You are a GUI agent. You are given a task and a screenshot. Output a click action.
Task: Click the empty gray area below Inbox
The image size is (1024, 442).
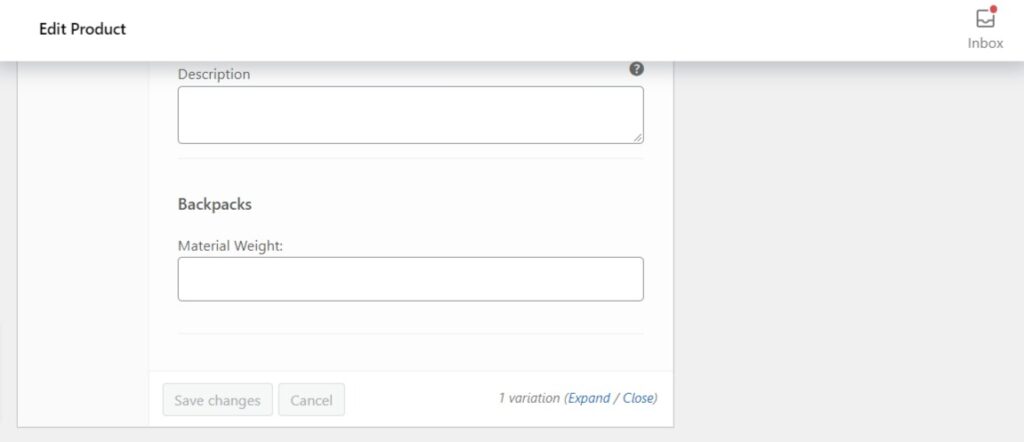tap(850, 250)
